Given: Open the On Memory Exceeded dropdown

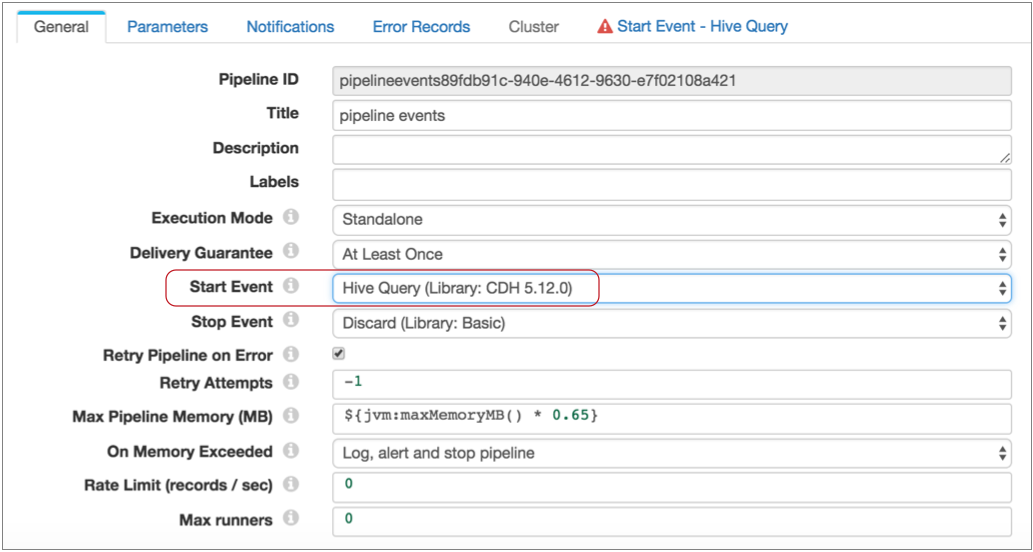Looking at the screenshot, I should (671, 453).
